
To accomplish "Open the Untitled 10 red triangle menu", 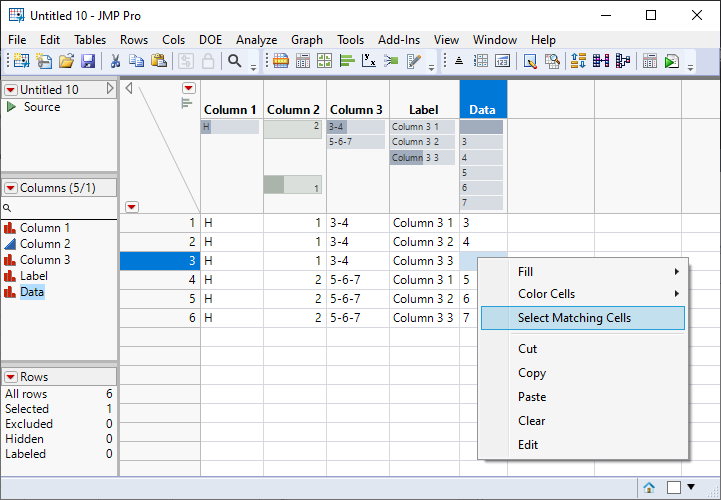I will 11,90.
